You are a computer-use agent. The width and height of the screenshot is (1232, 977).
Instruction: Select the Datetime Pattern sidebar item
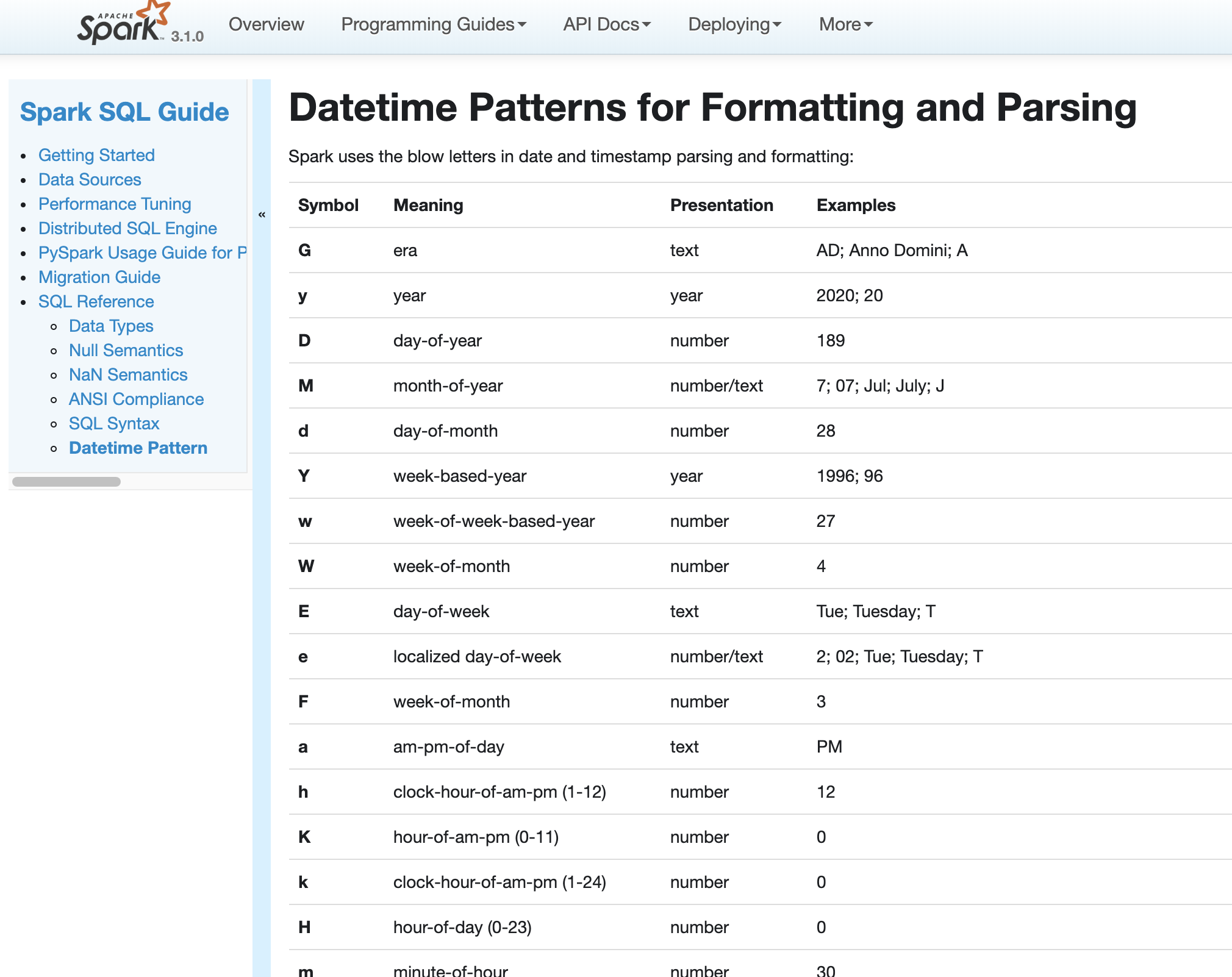coord(138,448)
